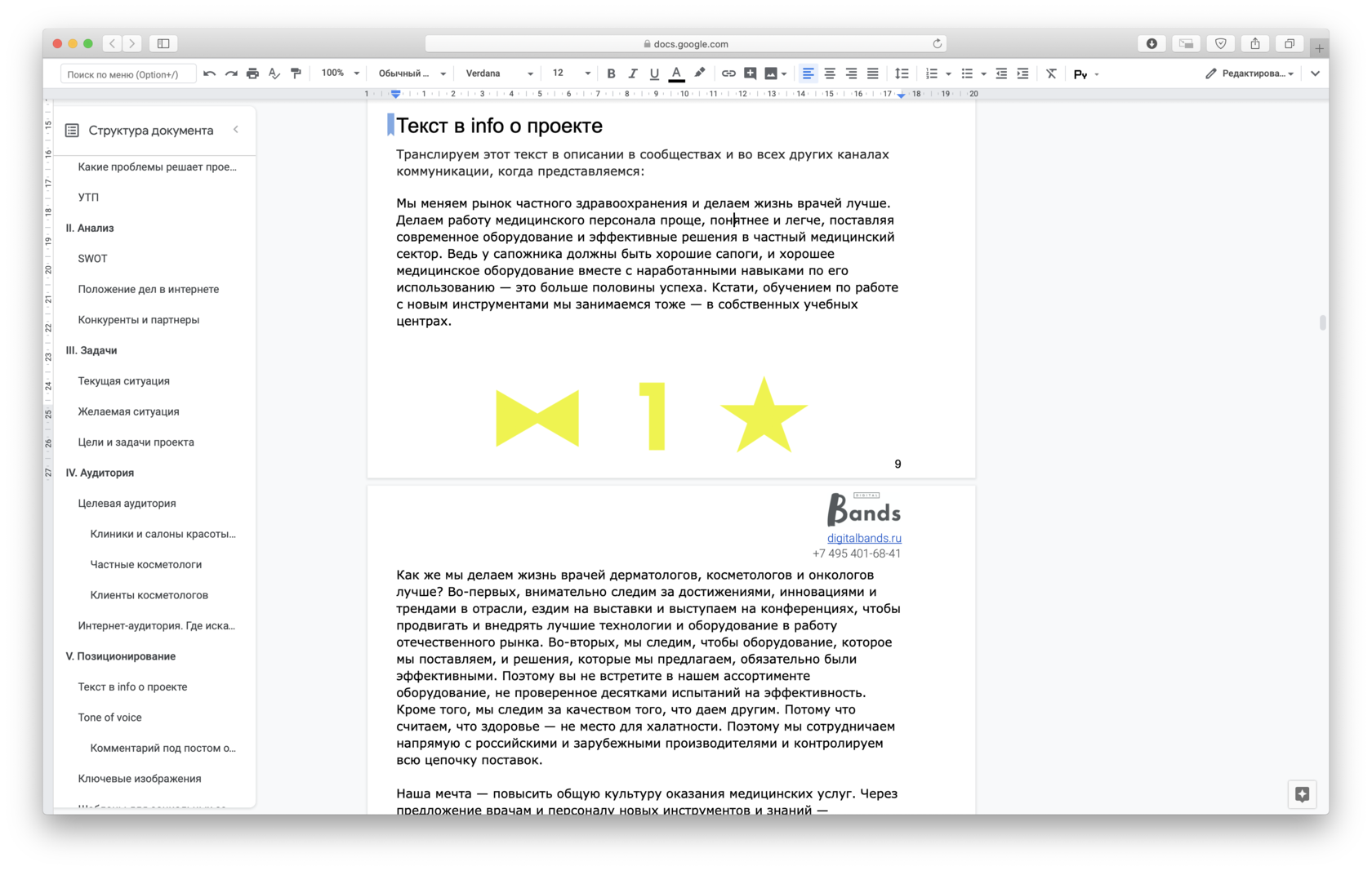This screenshot has height=871, width=1372.
Task: Justify text alignment
Action: pos(872,73)
